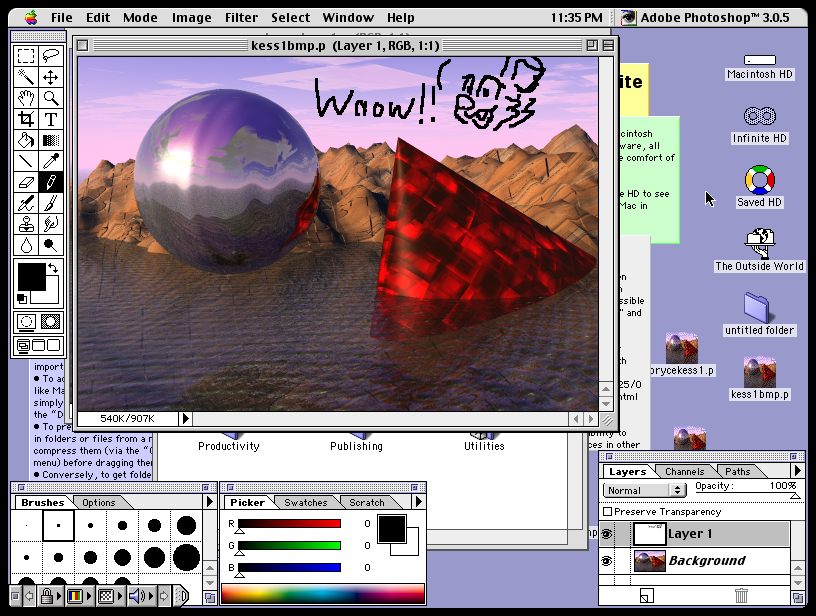Choose the Crop tool in toolbox
816x616 pixels.
tap(26, 119)
